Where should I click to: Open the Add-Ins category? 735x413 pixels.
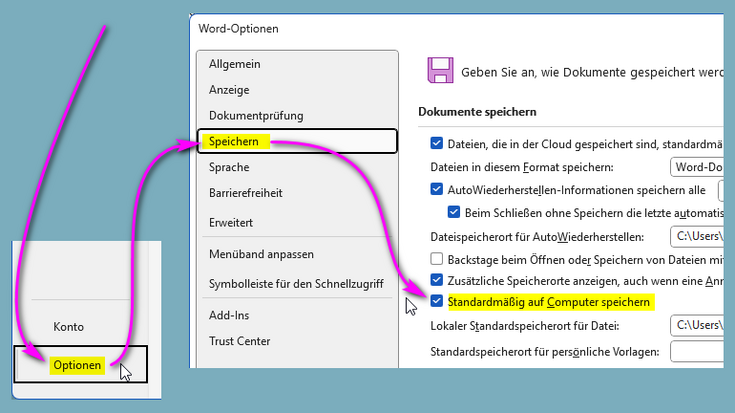(x=229, y=315)
